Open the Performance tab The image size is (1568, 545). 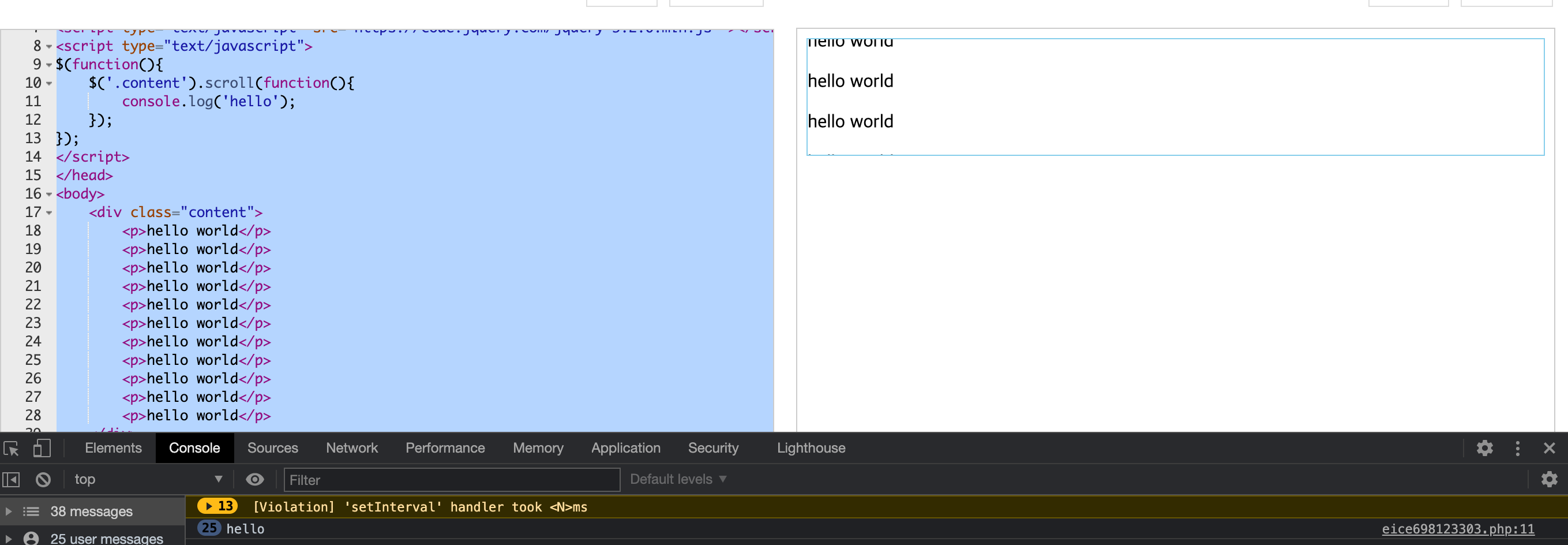(445, 447)
